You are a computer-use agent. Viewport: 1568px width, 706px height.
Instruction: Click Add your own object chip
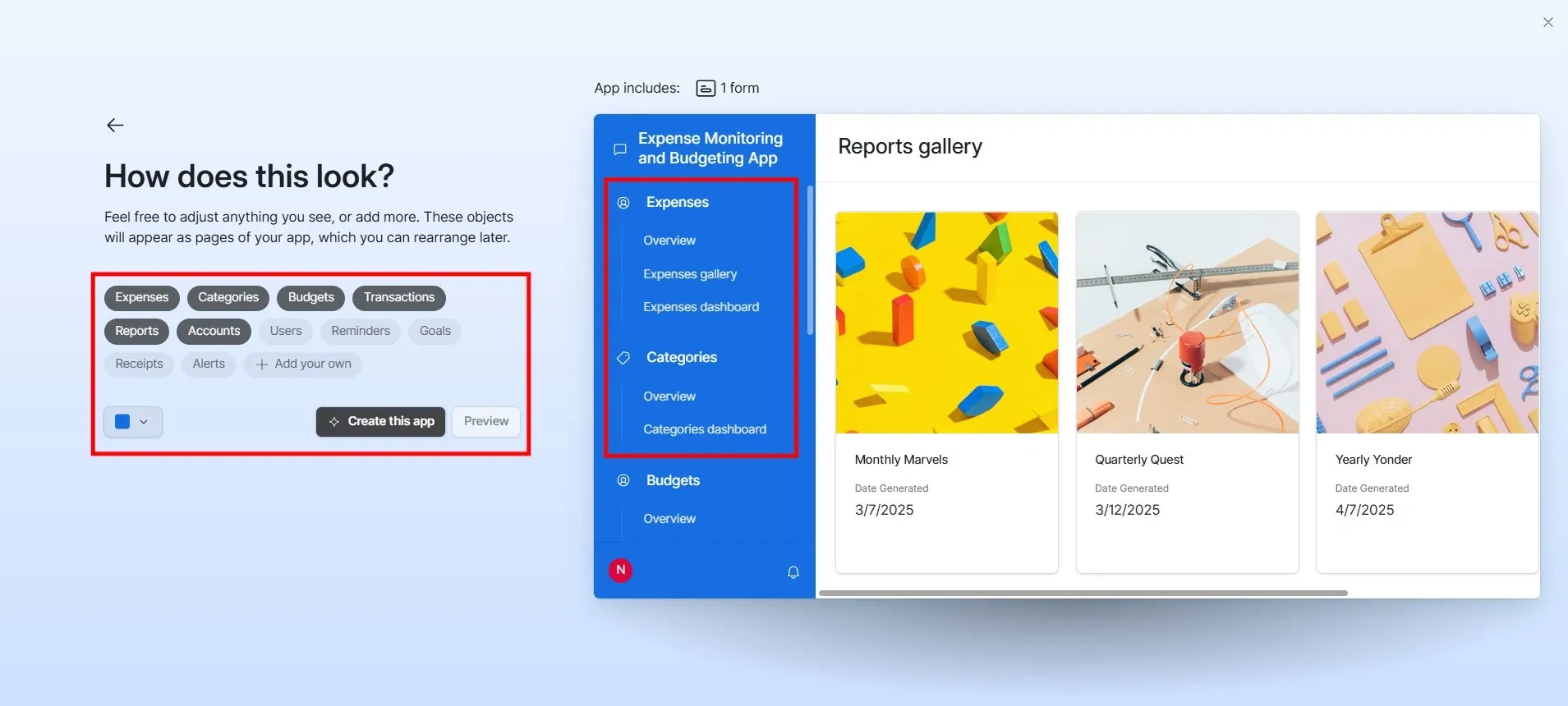pos(303,364)
